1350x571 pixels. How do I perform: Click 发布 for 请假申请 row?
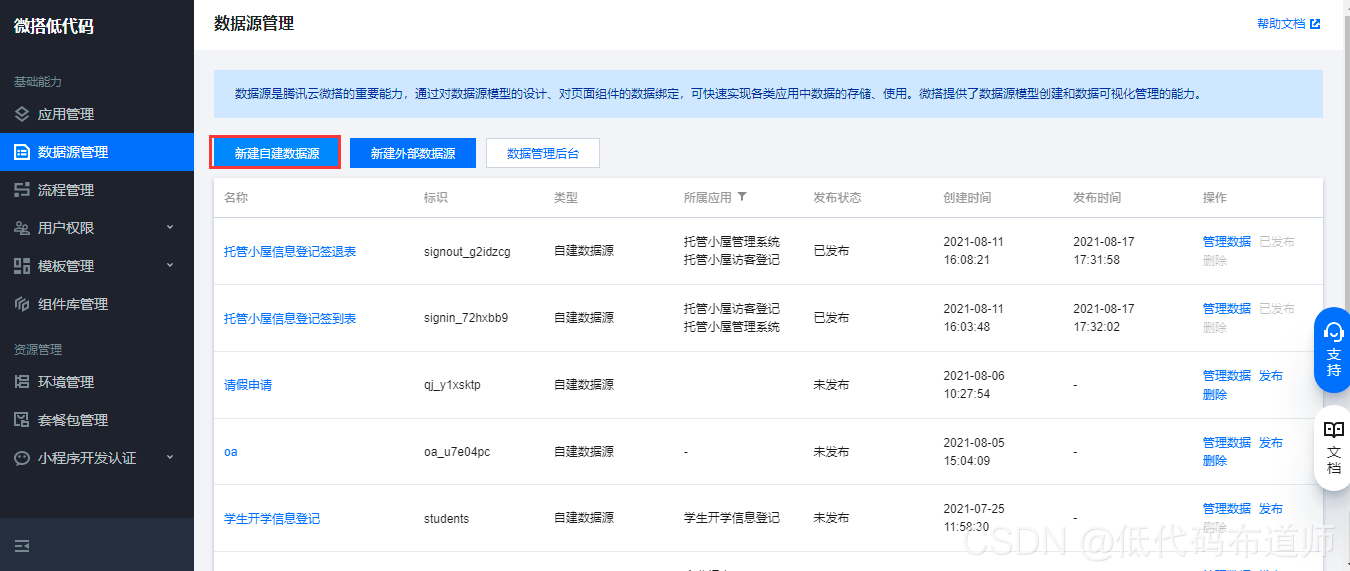[1271, 376]
